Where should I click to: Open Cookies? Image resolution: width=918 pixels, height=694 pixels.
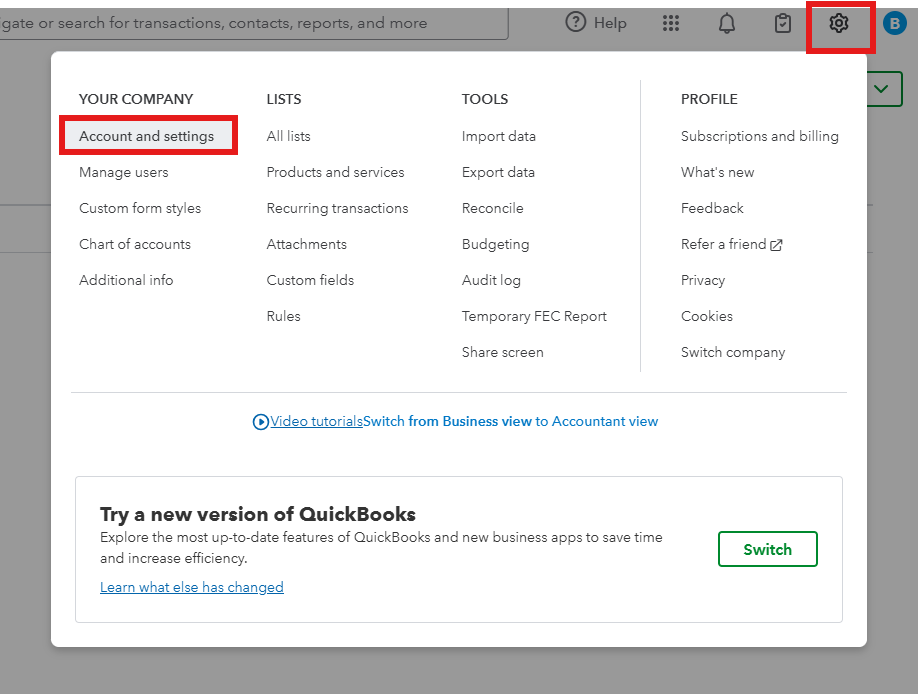pos(707,316)
